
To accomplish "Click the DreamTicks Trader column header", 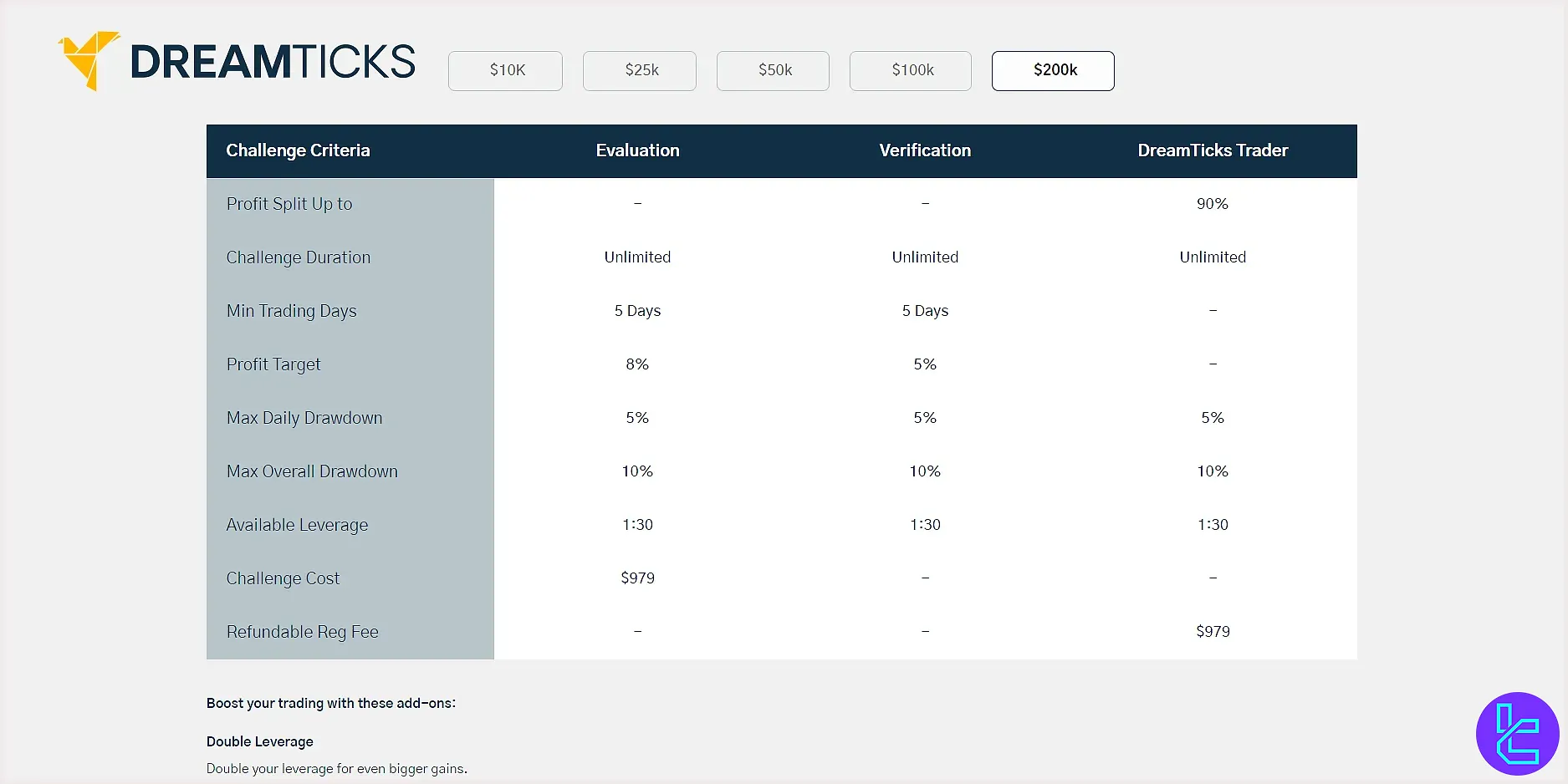I will tap(1213, 150).
